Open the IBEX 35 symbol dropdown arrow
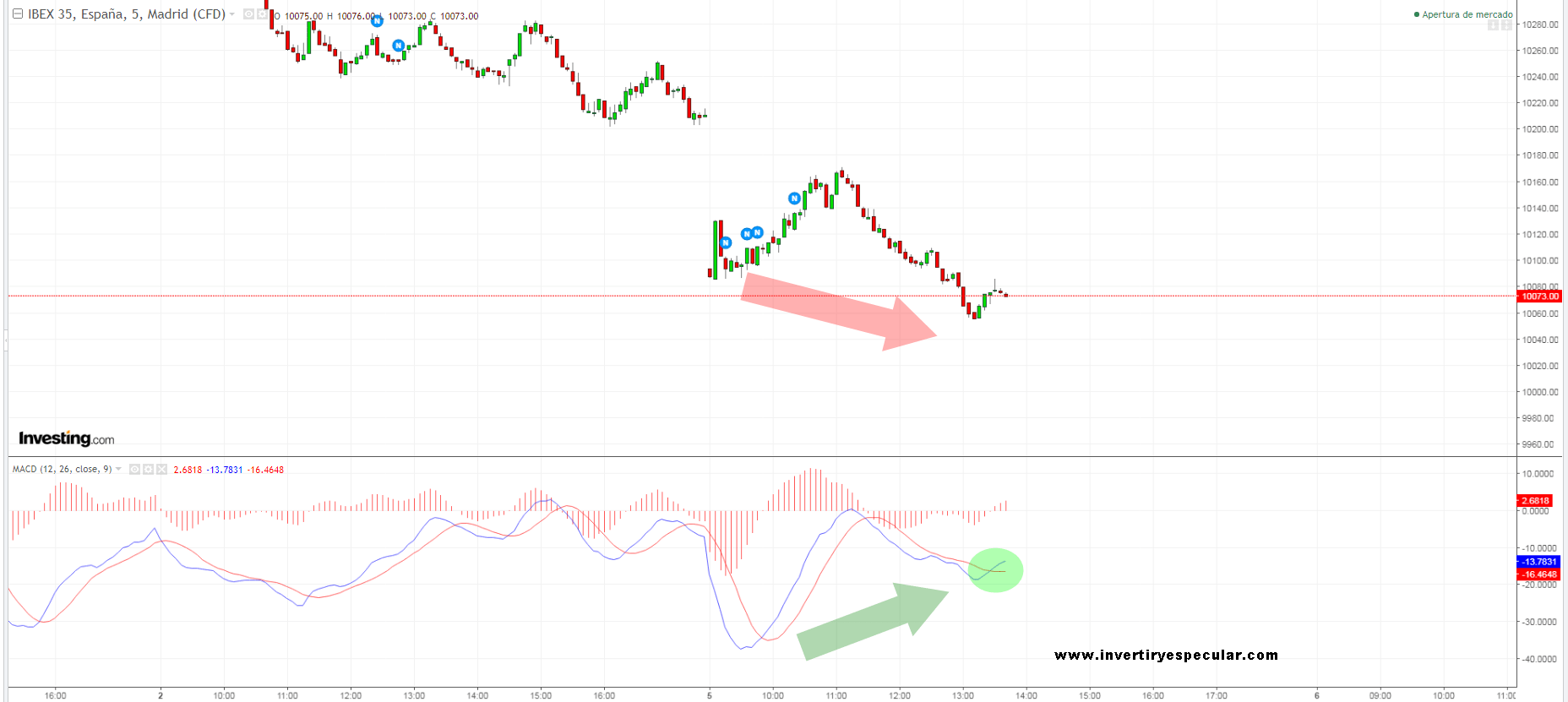Image resolution: width=1568 pixels, height=702 pixels. point(232,14)
